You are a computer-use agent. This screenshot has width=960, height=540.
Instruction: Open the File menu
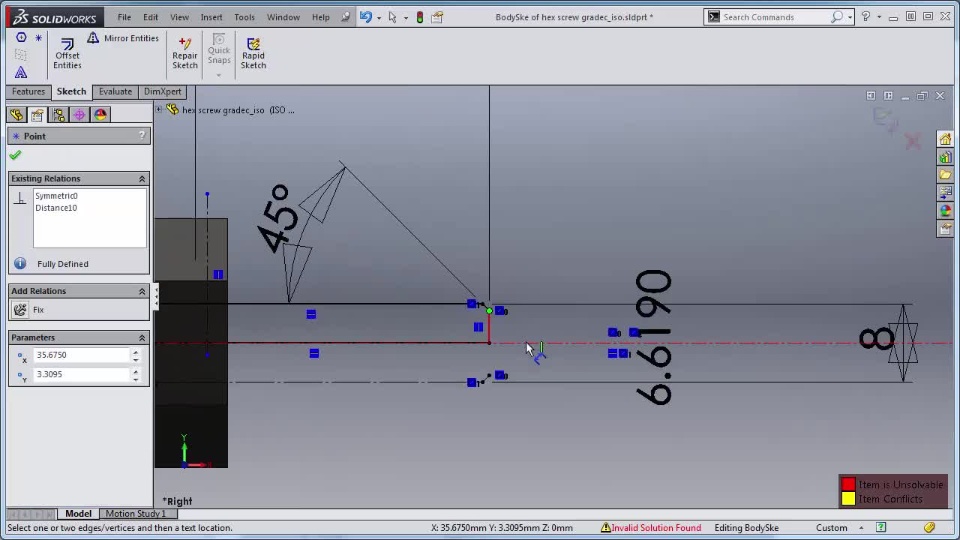tap(124, 17)
